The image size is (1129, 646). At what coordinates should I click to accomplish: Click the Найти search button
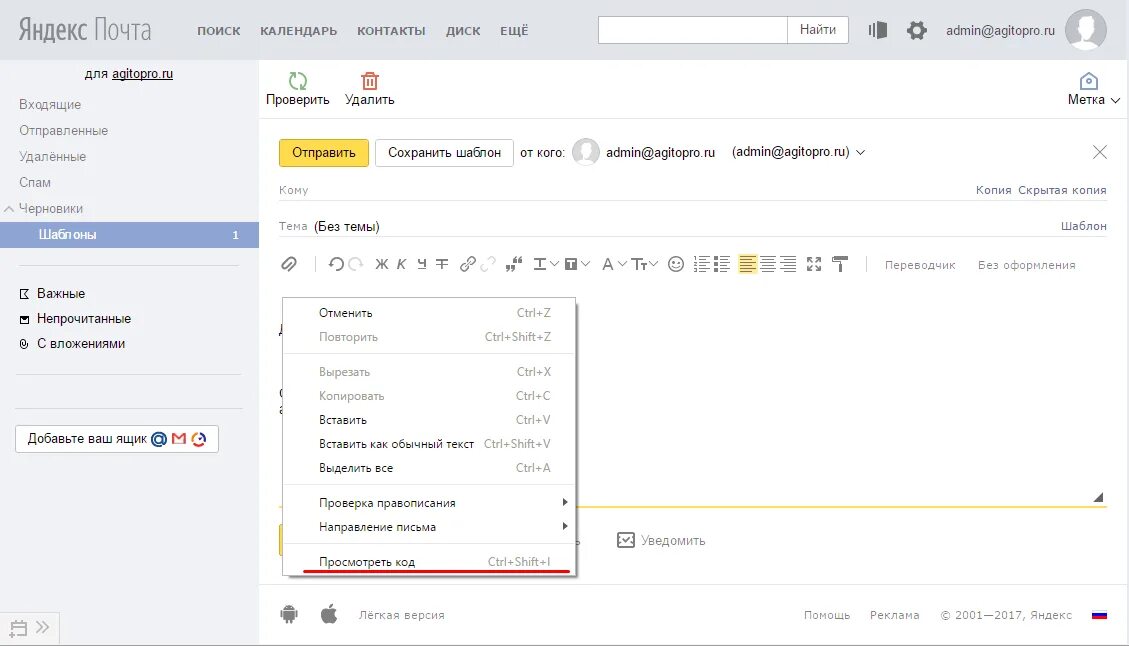[x=818, y=30]
